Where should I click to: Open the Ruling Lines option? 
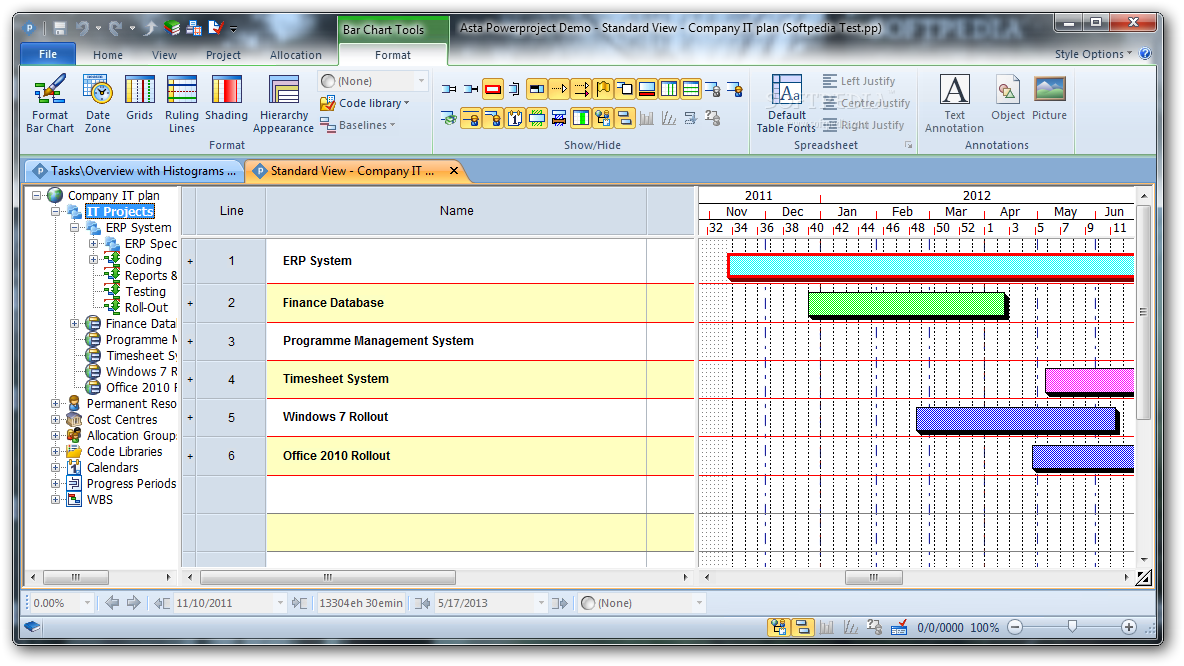tap(182, 103)
